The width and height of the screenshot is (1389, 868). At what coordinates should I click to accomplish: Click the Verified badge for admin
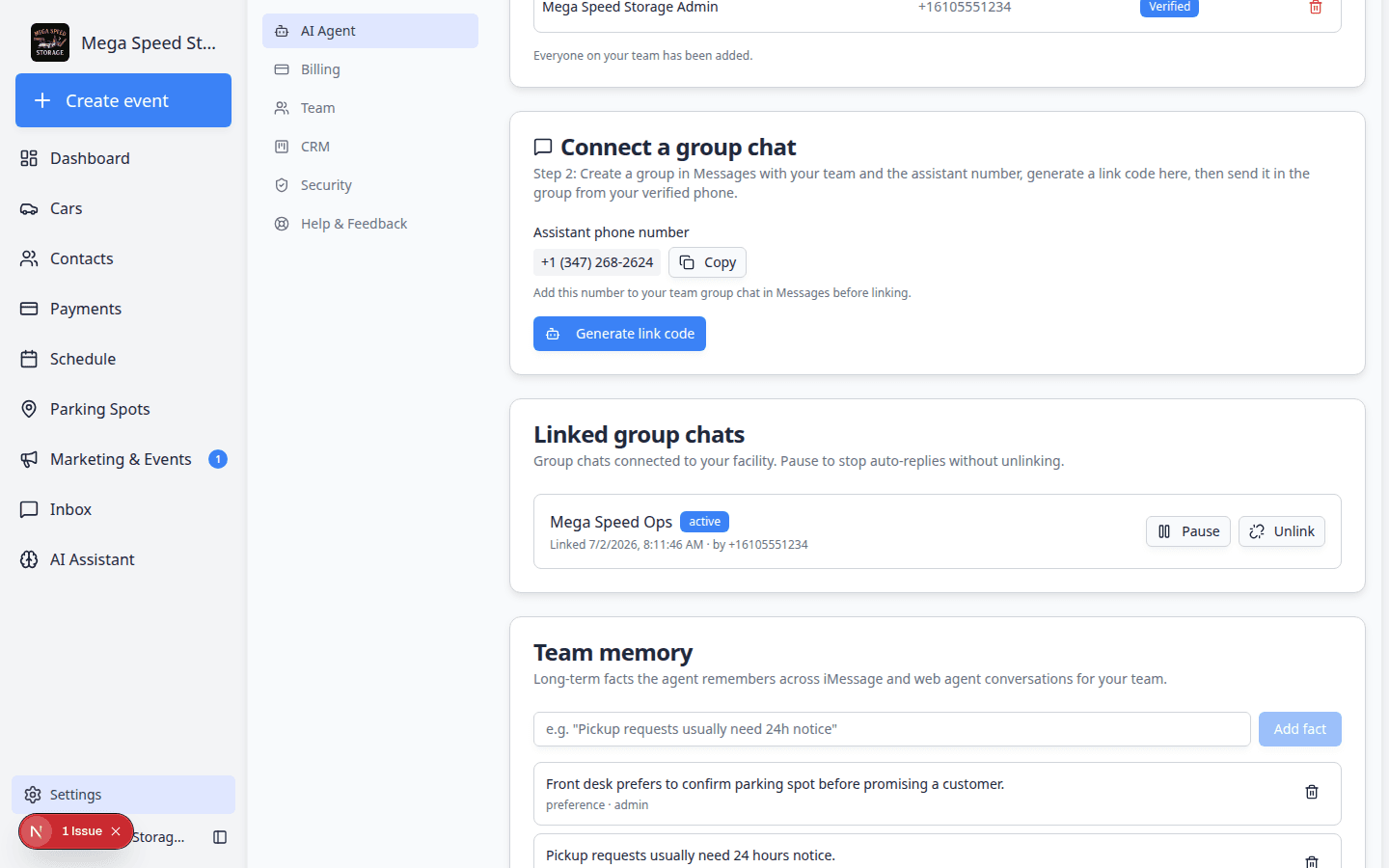[1169, 7]
